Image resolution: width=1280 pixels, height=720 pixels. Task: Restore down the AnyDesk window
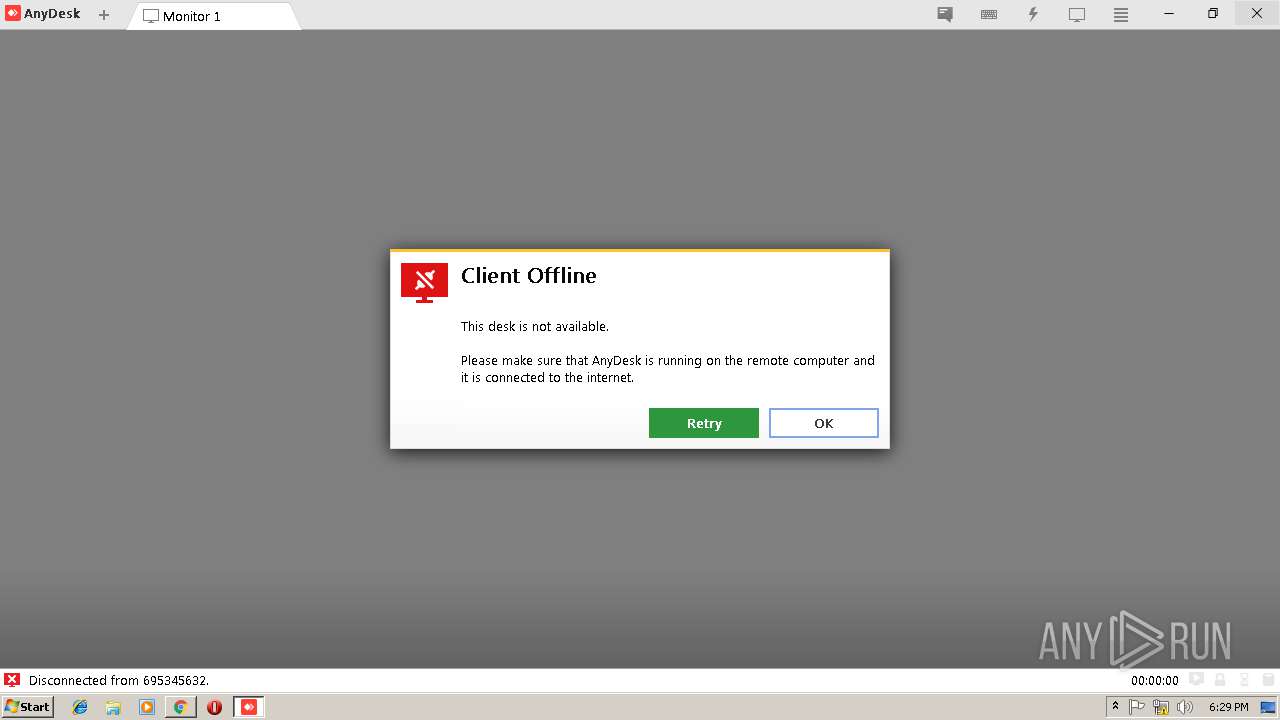[1213, 14]
